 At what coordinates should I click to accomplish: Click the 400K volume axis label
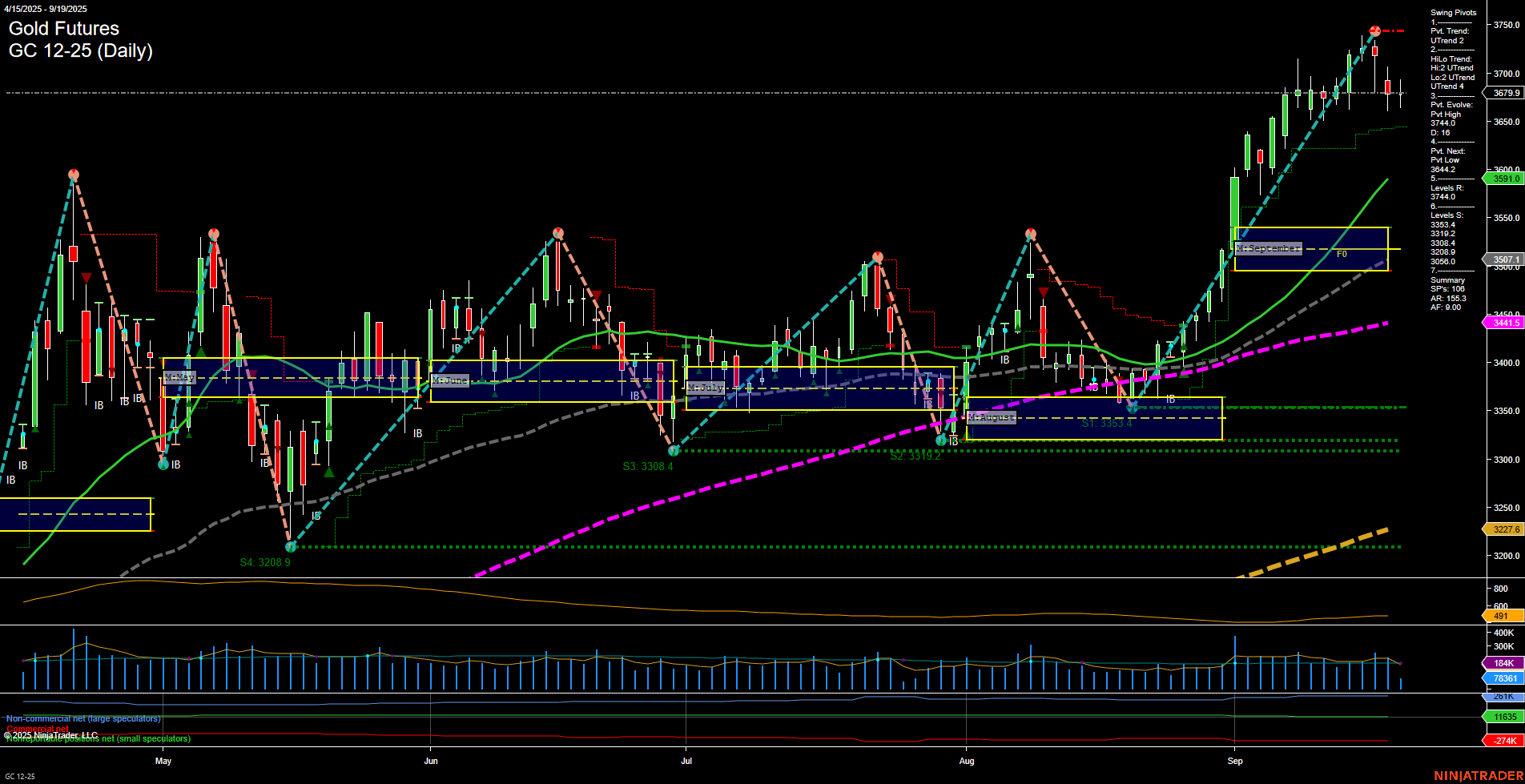click(1503, 633)
